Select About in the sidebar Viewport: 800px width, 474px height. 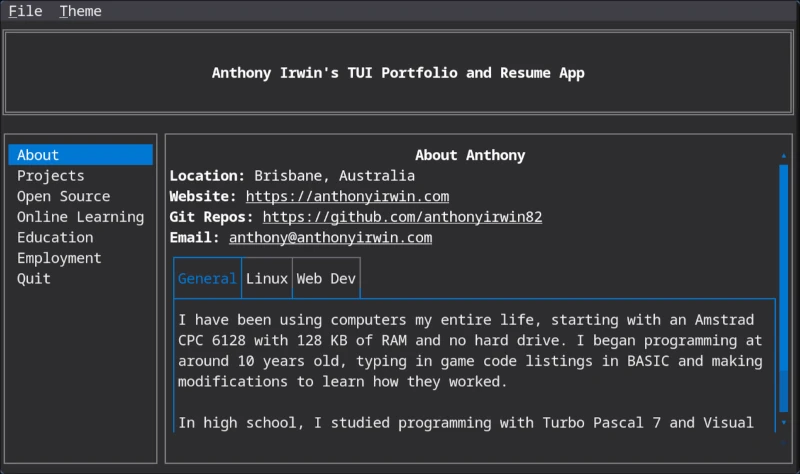(81, 155)
